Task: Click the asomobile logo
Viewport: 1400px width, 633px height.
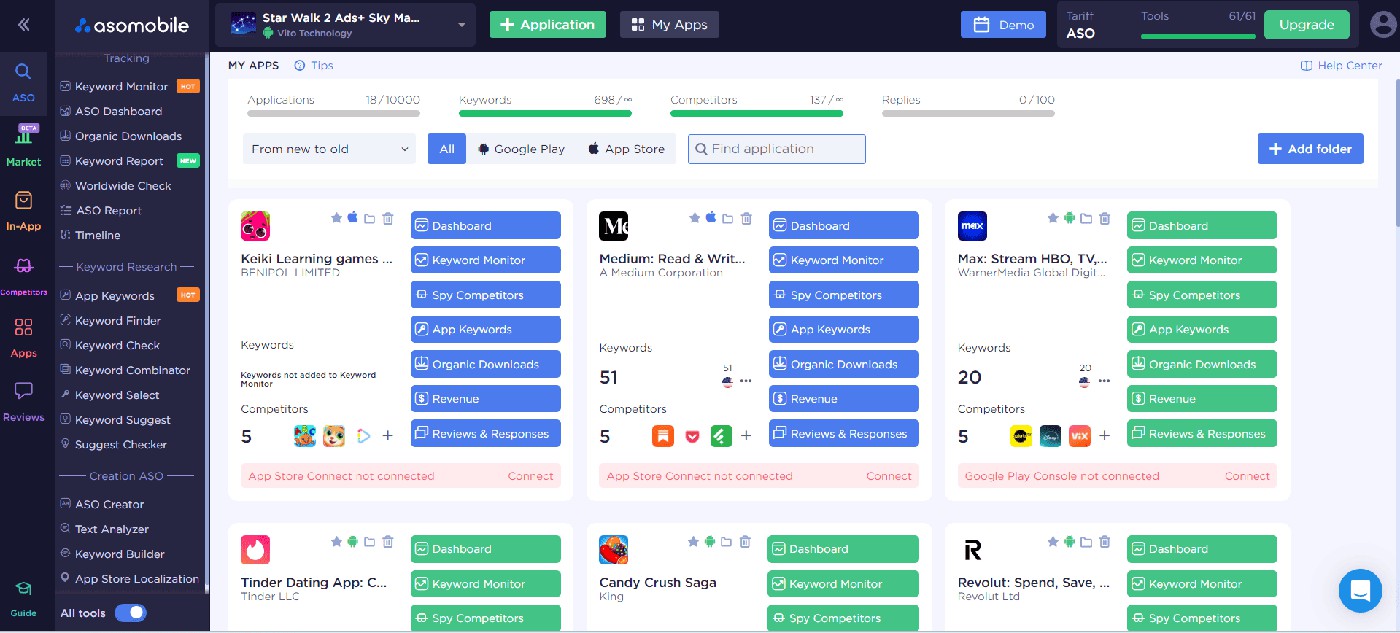Action: [132, 25]
